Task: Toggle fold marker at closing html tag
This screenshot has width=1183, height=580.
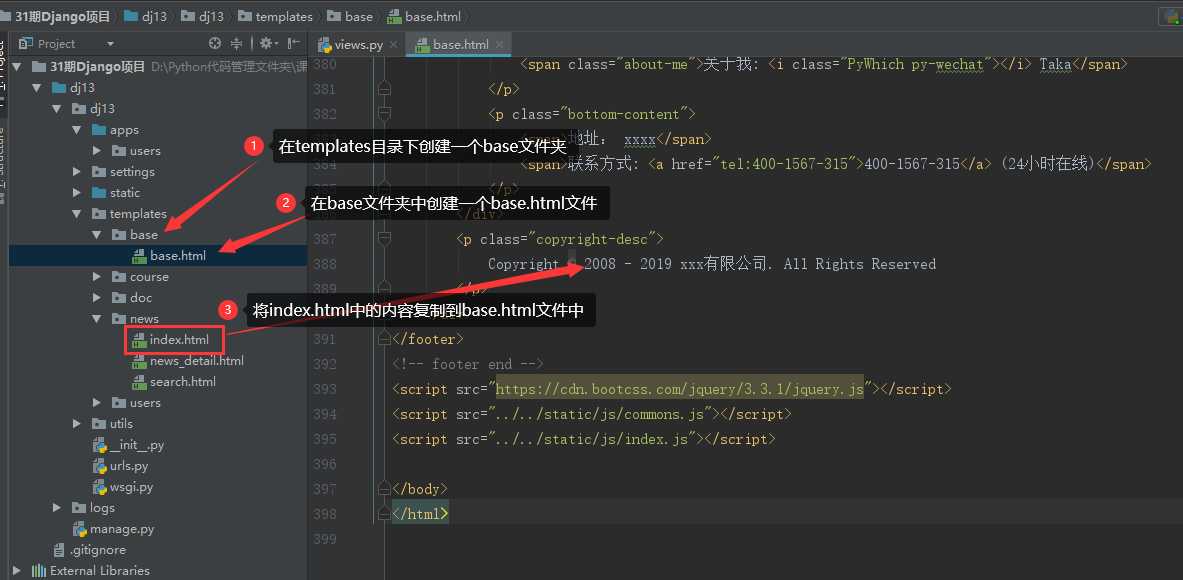Action: click(x=384, y=514)
